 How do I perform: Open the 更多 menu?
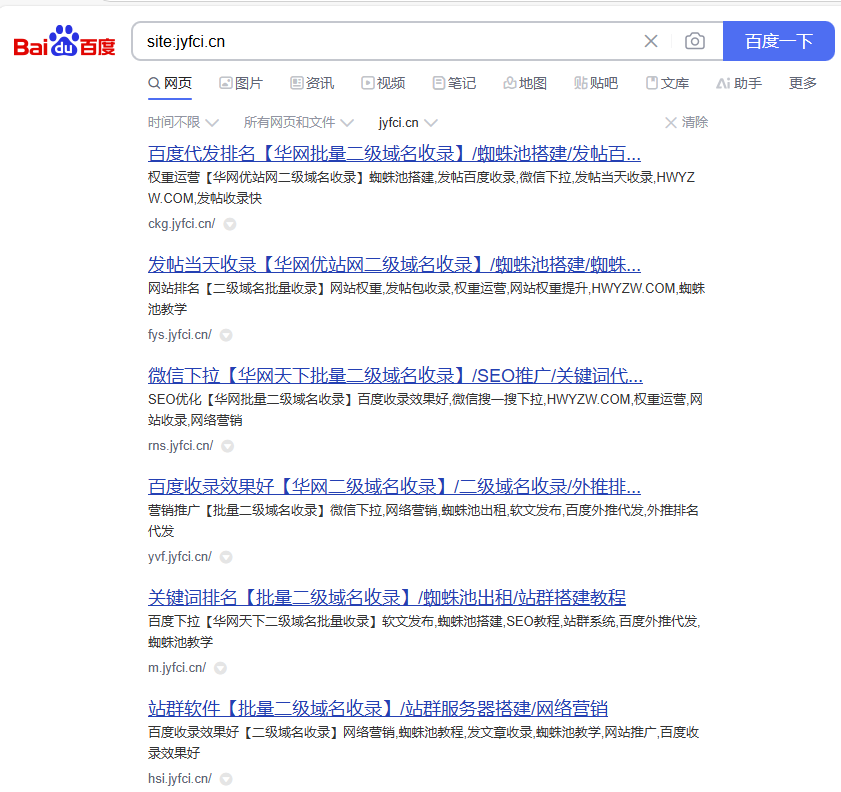pos(803,83)
